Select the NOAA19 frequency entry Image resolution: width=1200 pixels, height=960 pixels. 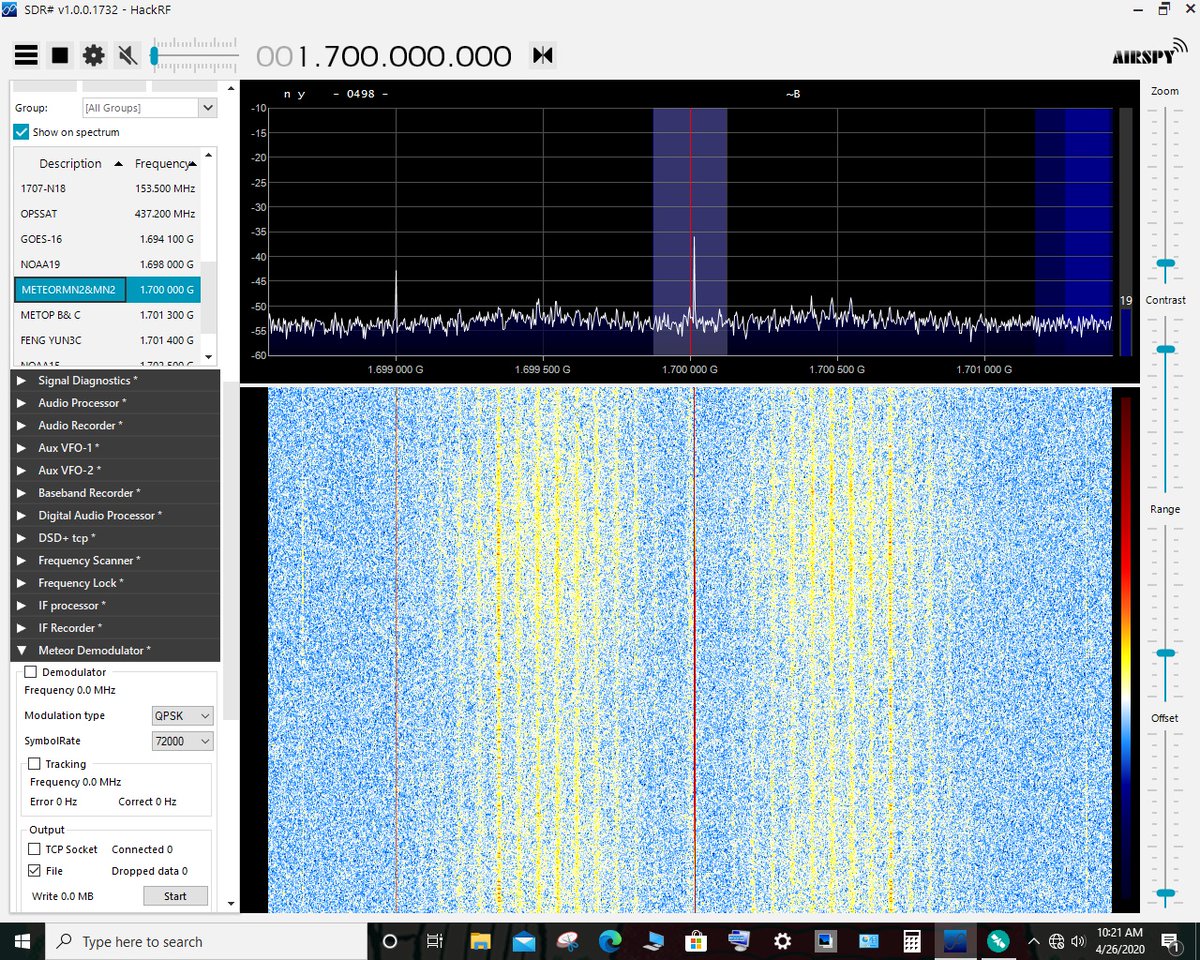(107, 264)
